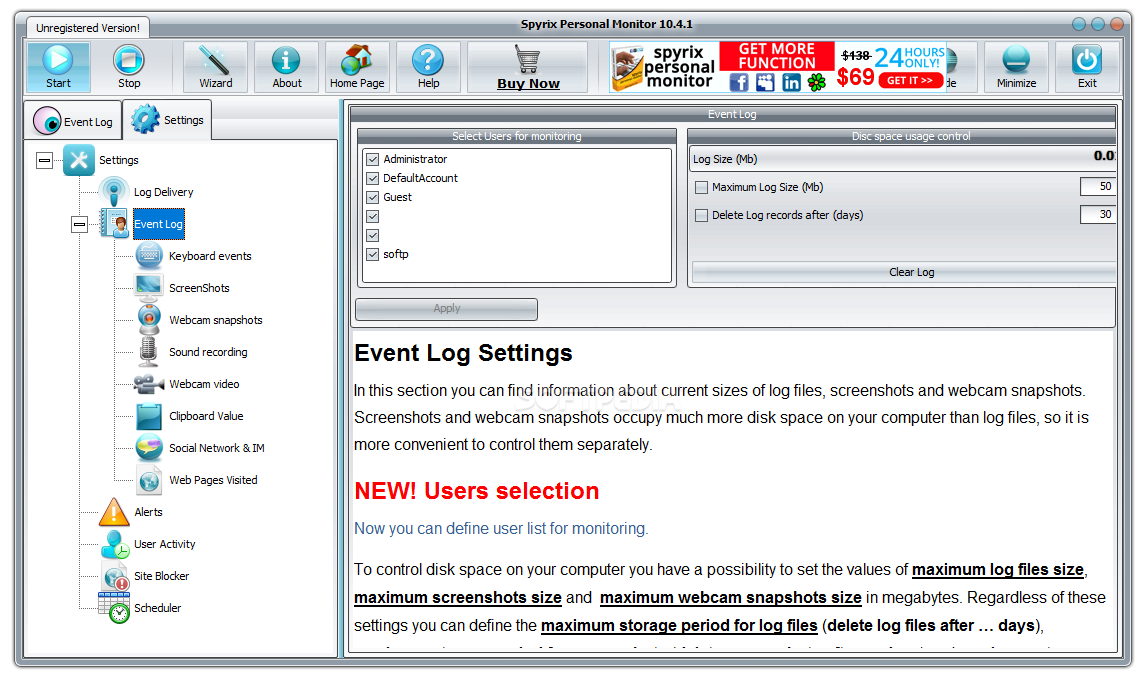Uncheck the Guest user checkbox
Viewport: 1147px width, 678px height.
(x=373, y=197)
